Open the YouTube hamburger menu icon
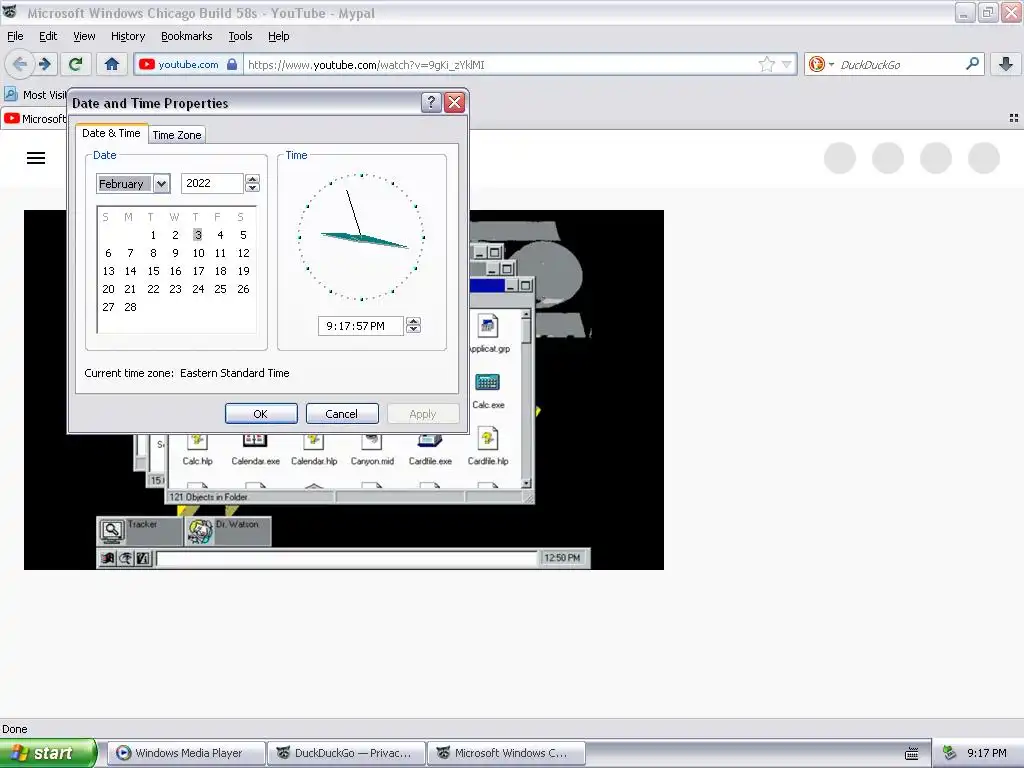 (36, 158)
